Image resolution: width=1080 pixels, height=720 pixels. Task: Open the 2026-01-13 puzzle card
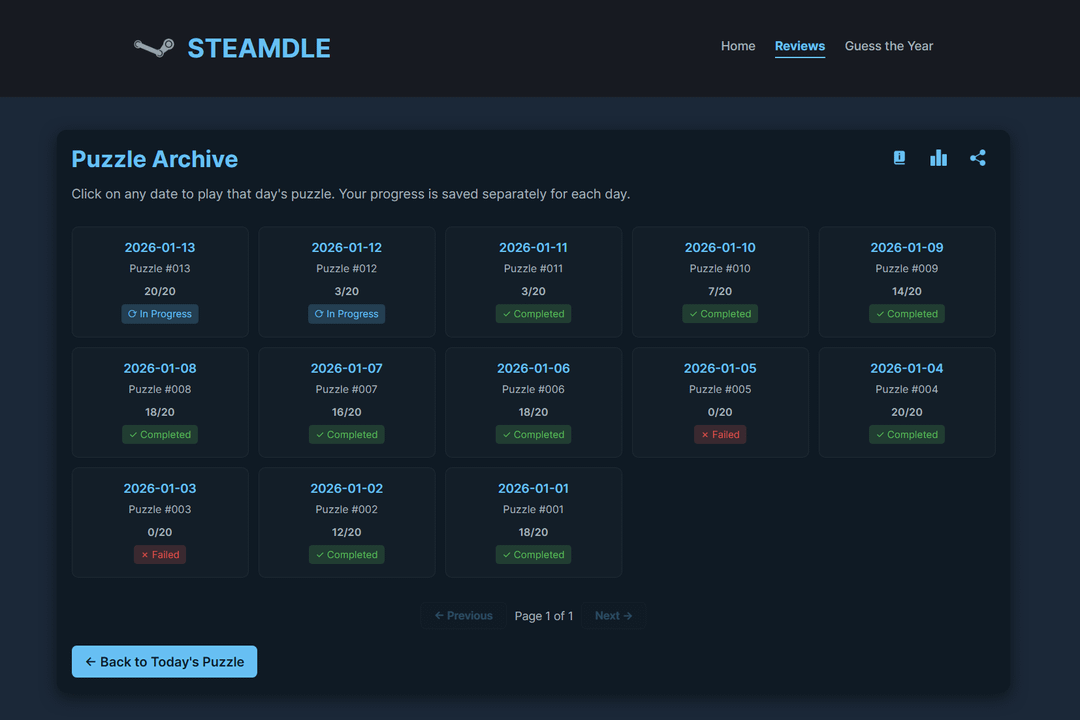(x=160, y=281)
